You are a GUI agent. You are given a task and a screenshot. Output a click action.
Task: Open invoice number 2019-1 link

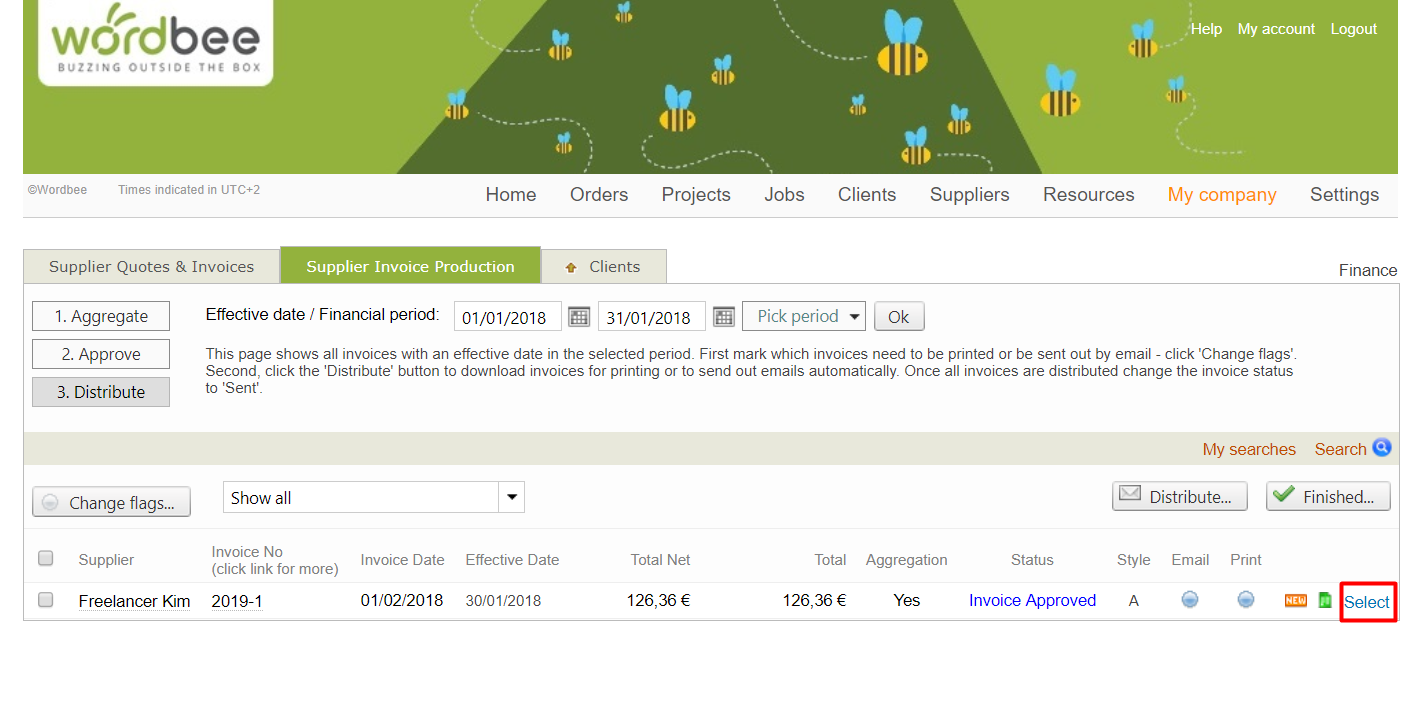pyautogui.click(x=237, y=601)
